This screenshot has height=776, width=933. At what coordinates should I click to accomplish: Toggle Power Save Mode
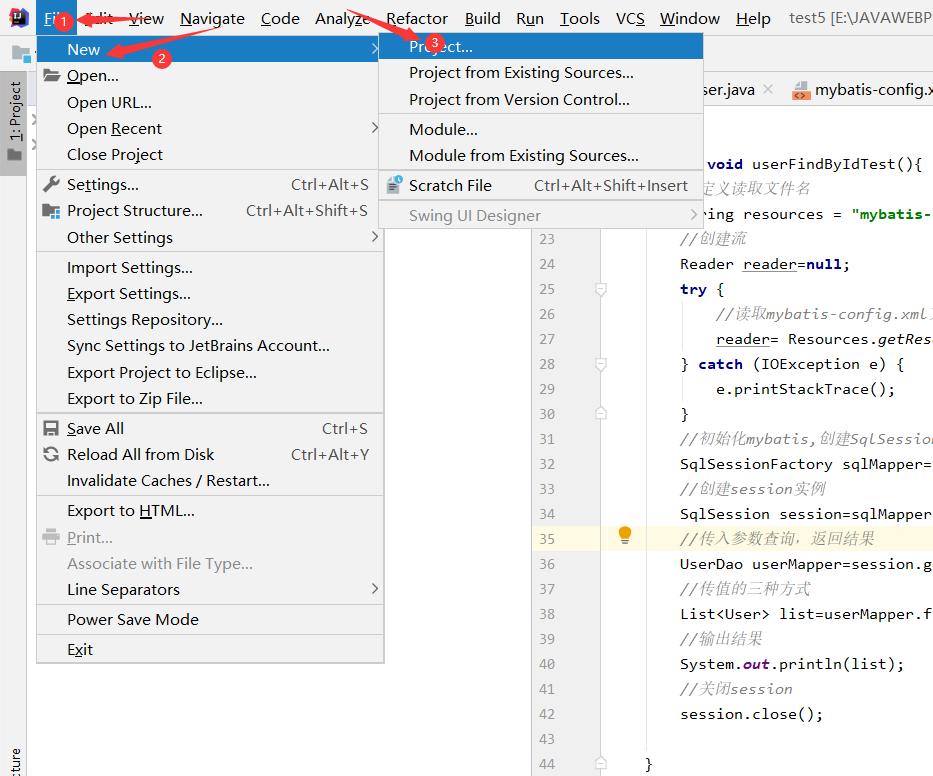[210, 619]
